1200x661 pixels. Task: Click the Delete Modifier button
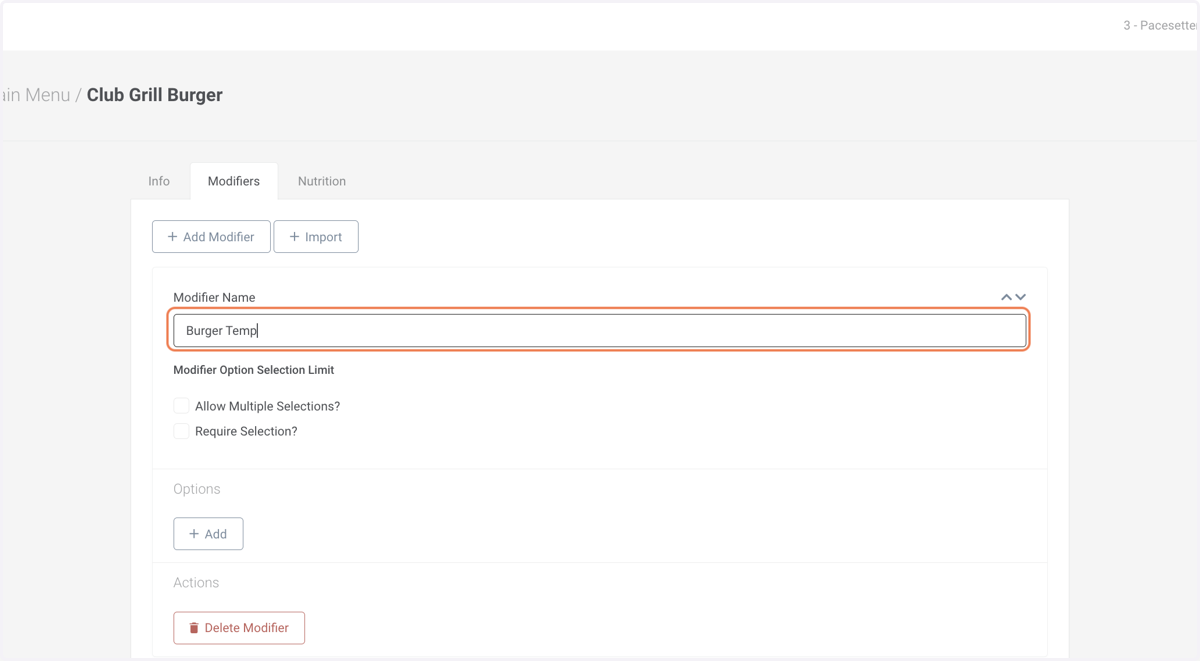click(239, 628)
